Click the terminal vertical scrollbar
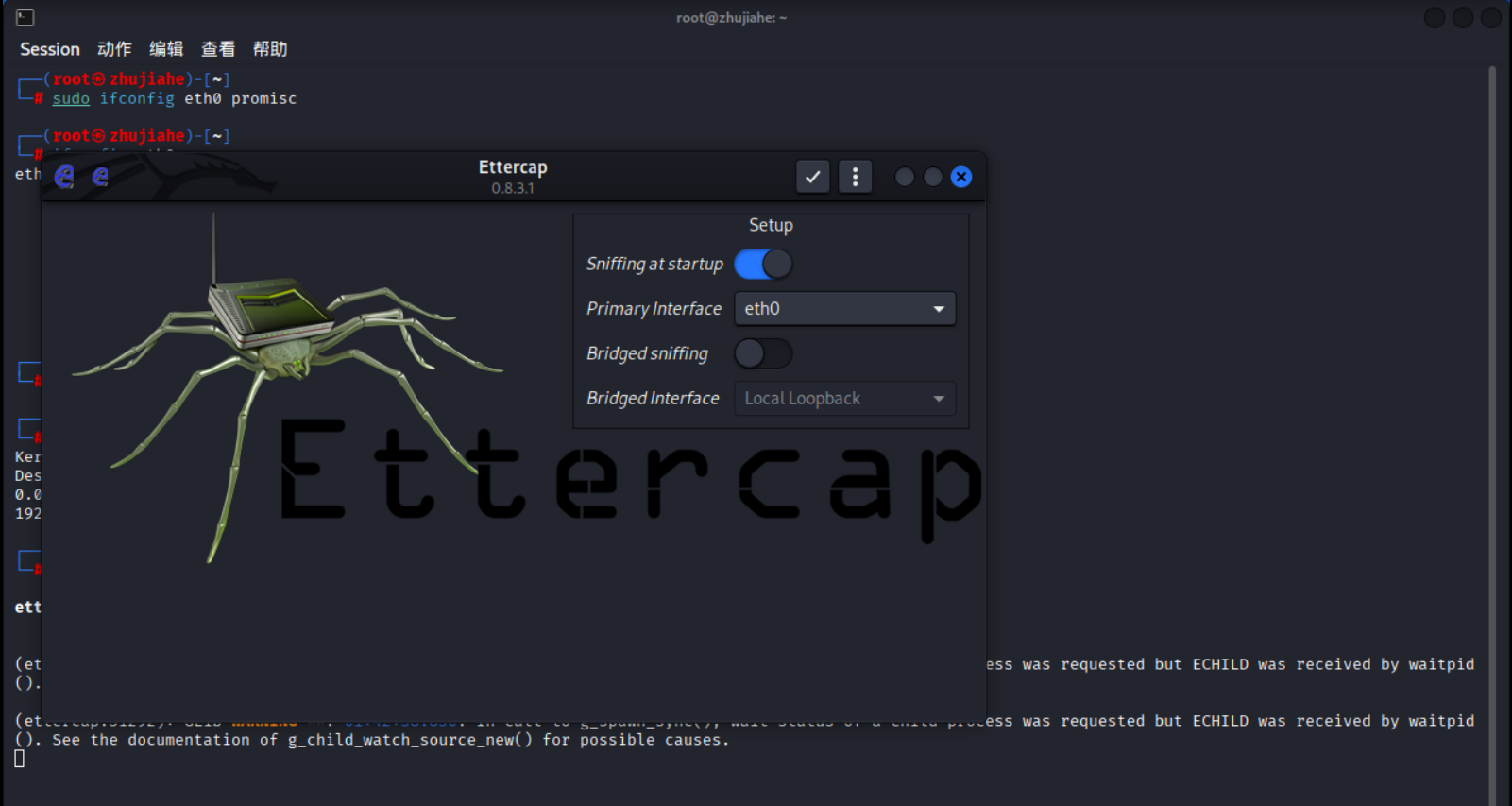The width and height of the screenshot is (1512, 806). pyautogui.click(x=1492, y=435)
